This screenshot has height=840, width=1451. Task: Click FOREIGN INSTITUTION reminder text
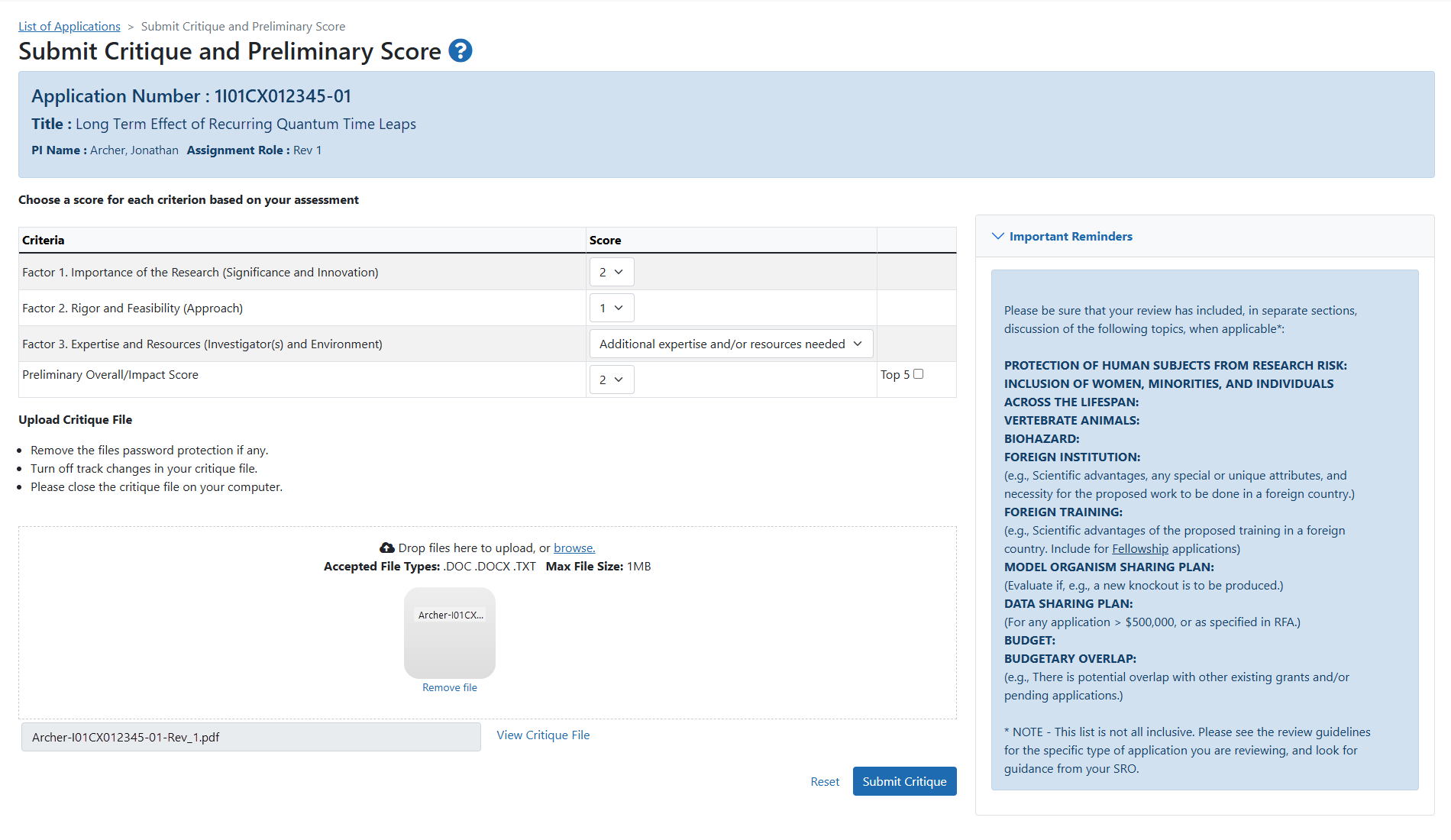(x=1072, y=457)
